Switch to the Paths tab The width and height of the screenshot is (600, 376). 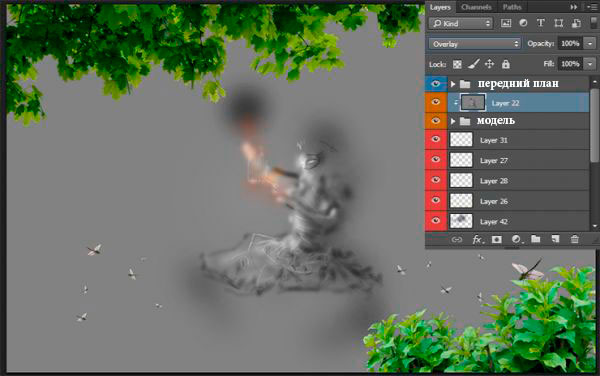pyautogui.click(x=512, y=7)
